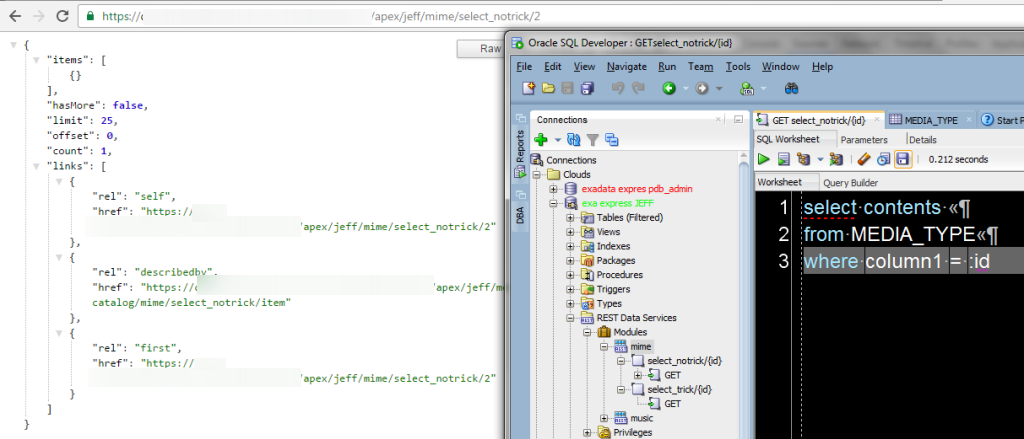
Task: Select the Triggers tree node
Action: coord(613,289)
